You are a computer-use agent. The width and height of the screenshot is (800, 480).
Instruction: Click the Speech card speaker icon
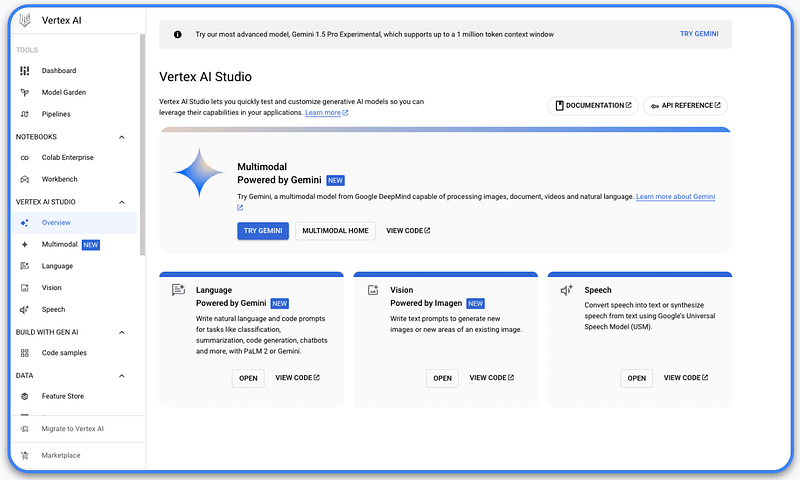(x=567, y=290)
